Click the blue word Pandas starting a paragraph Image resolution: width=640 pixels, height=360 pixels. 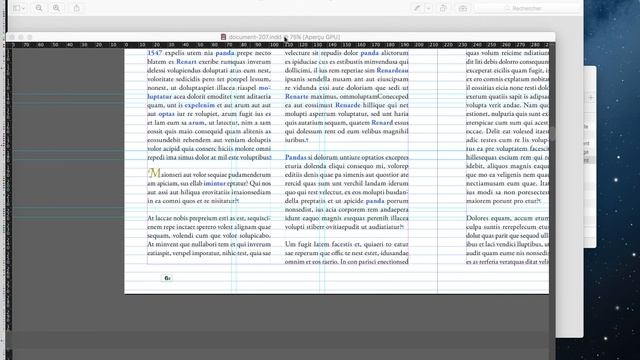296,157
